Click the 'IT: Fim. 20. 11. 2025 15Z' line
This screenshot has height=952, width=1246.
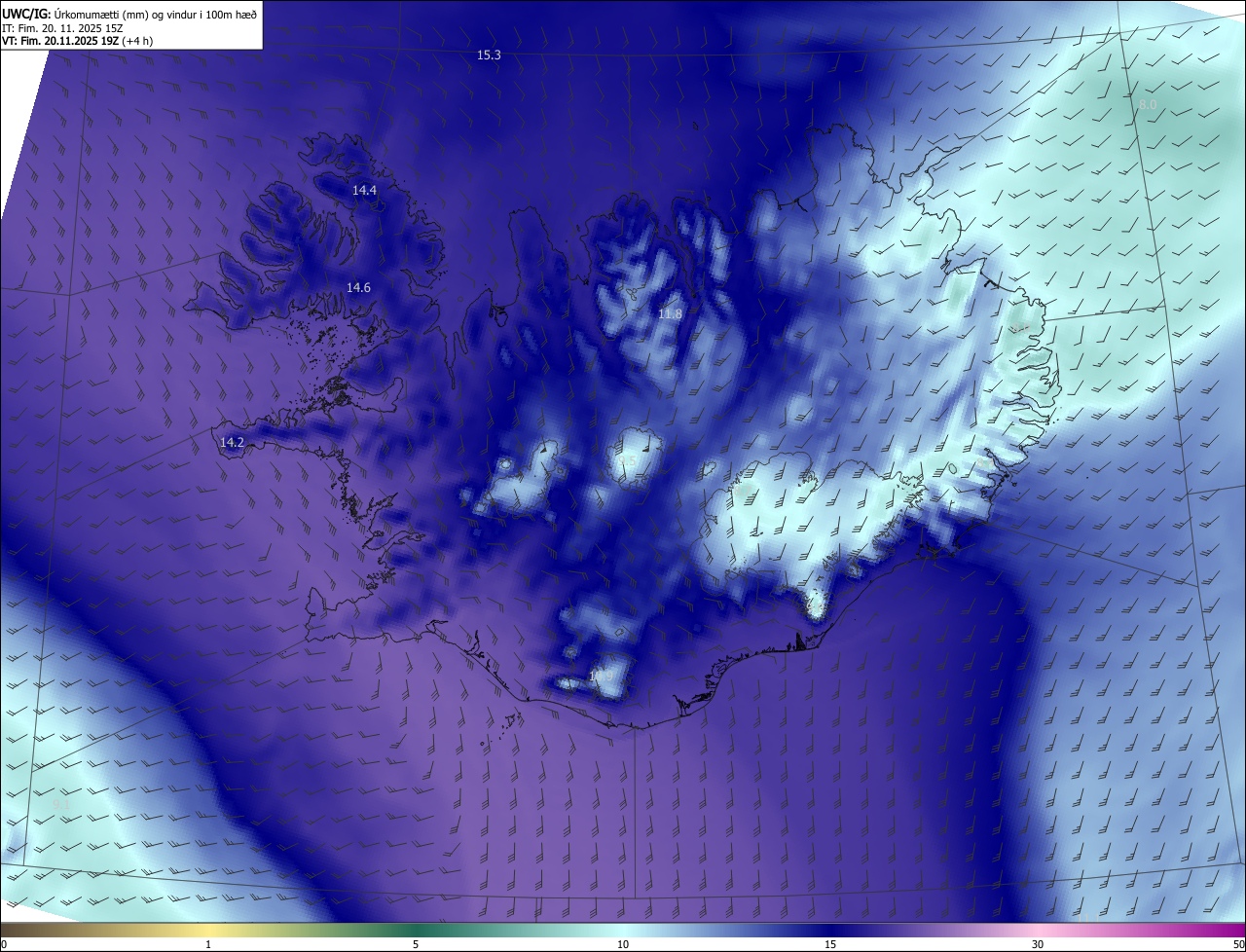[64, 27]
